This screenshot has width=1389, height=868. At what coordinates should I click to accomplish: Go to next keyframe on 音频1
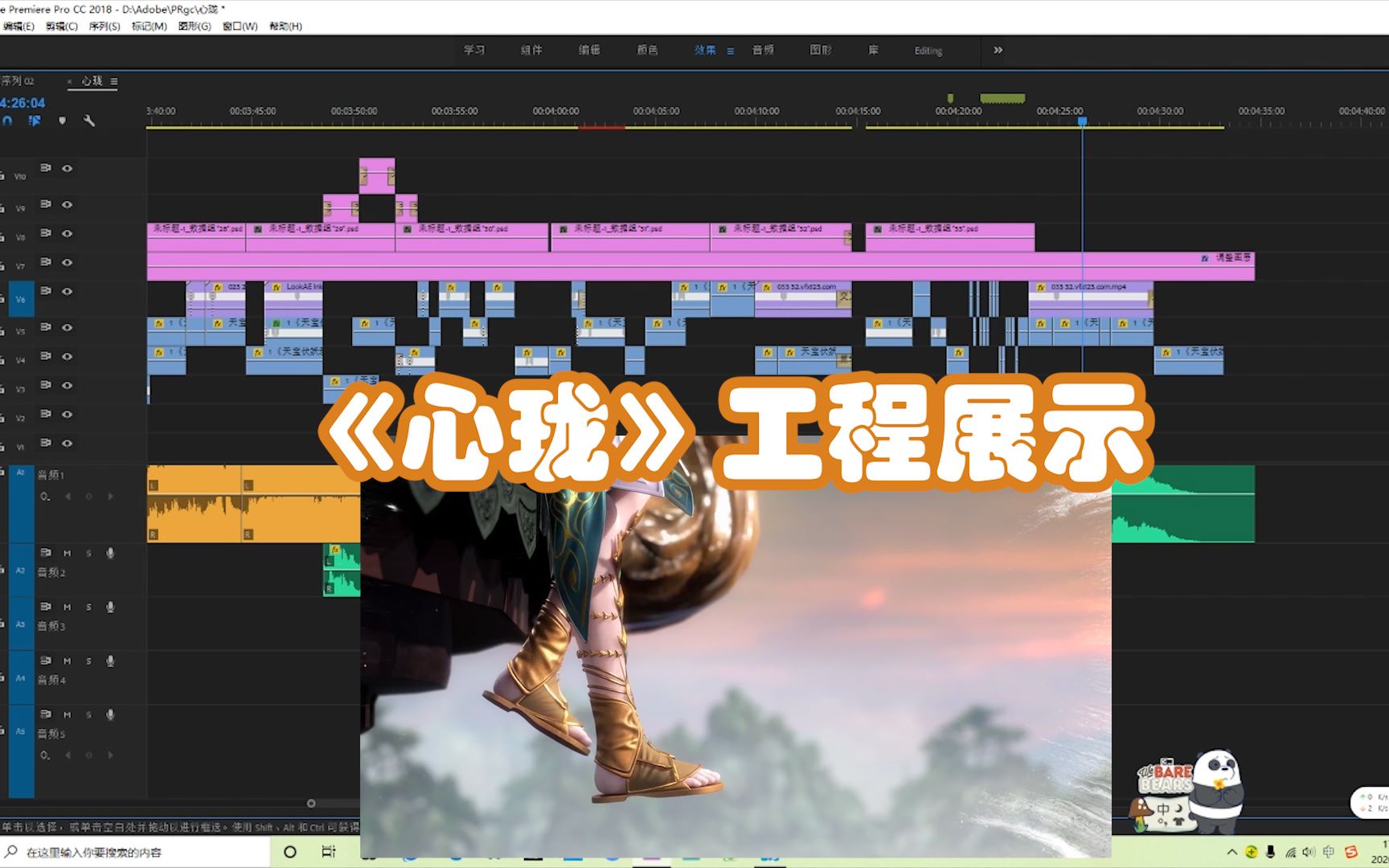click(x=110, y=497)
